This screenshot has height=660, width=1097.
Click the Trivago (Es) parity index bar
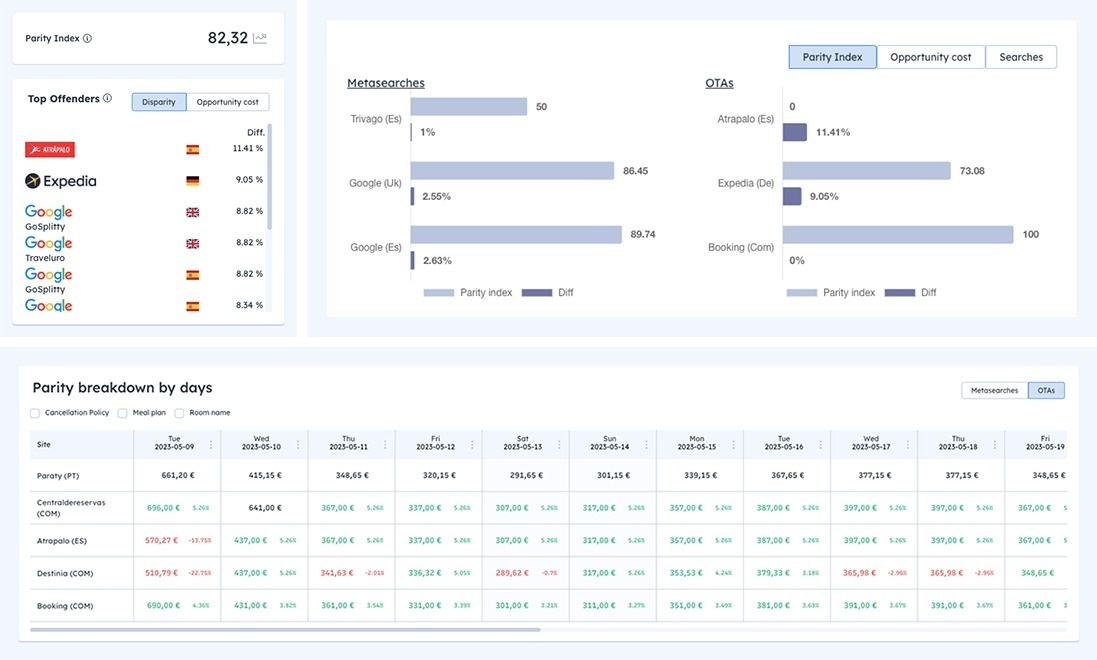[x=469, y=106]
